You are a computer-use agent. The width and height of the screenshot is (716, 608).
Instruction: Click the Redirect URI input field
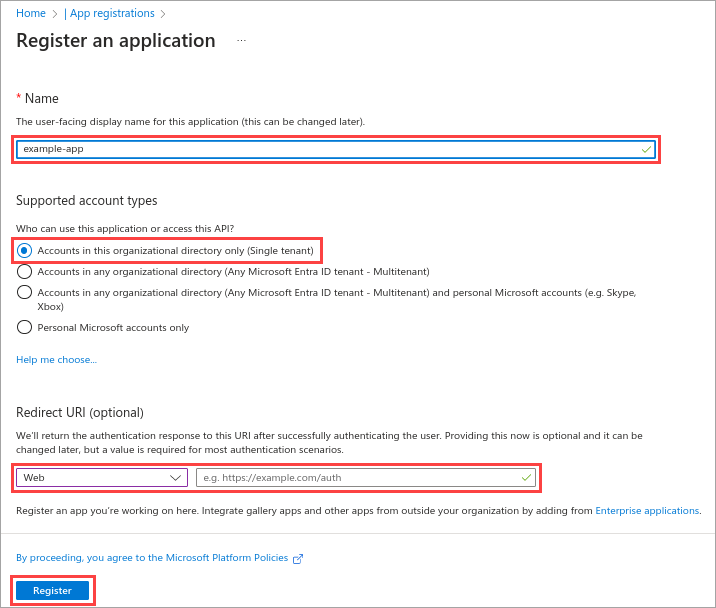coord(366,478)
